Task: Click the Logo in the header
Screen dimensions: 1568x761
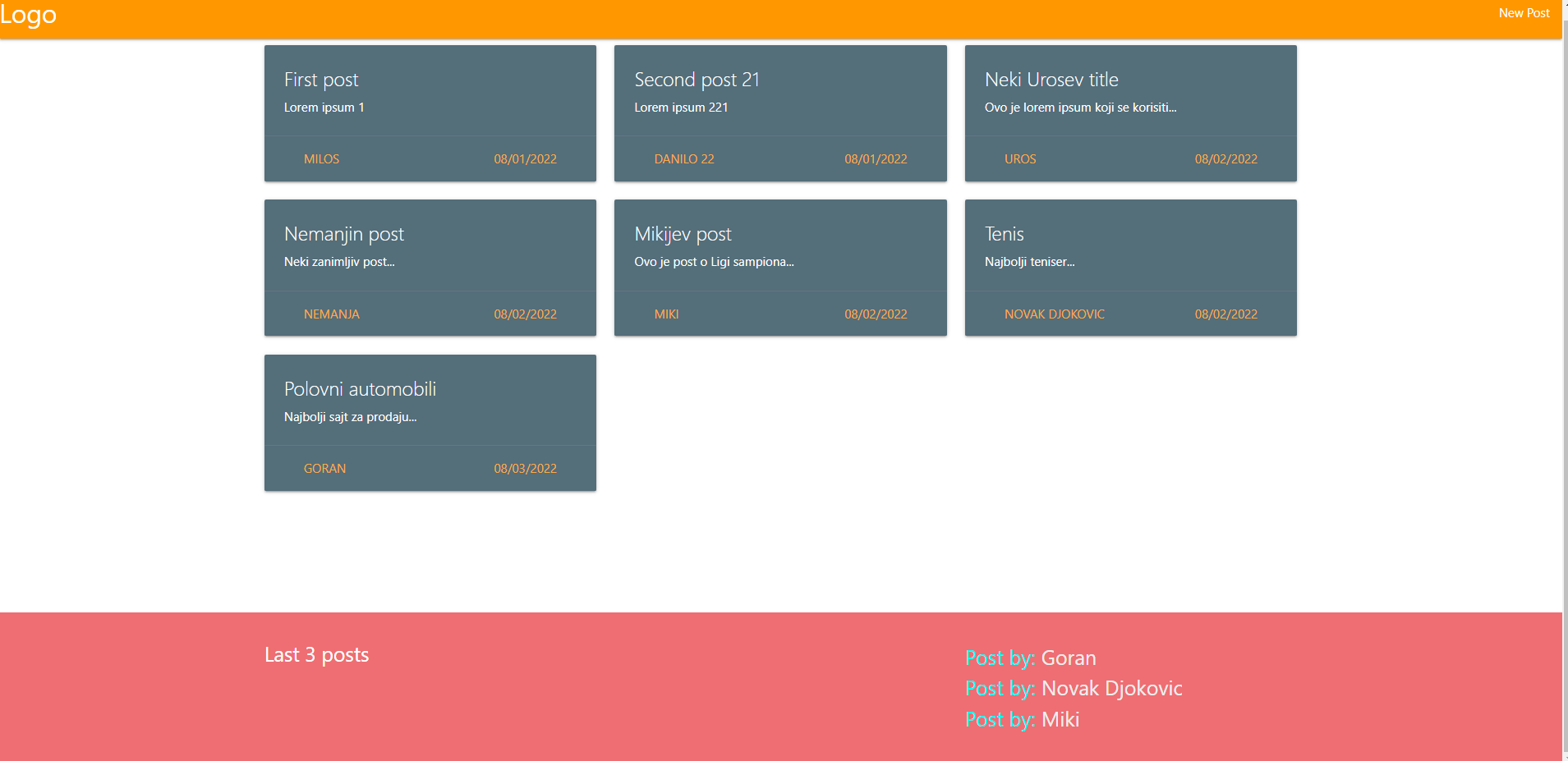Action: pos(29,14)
